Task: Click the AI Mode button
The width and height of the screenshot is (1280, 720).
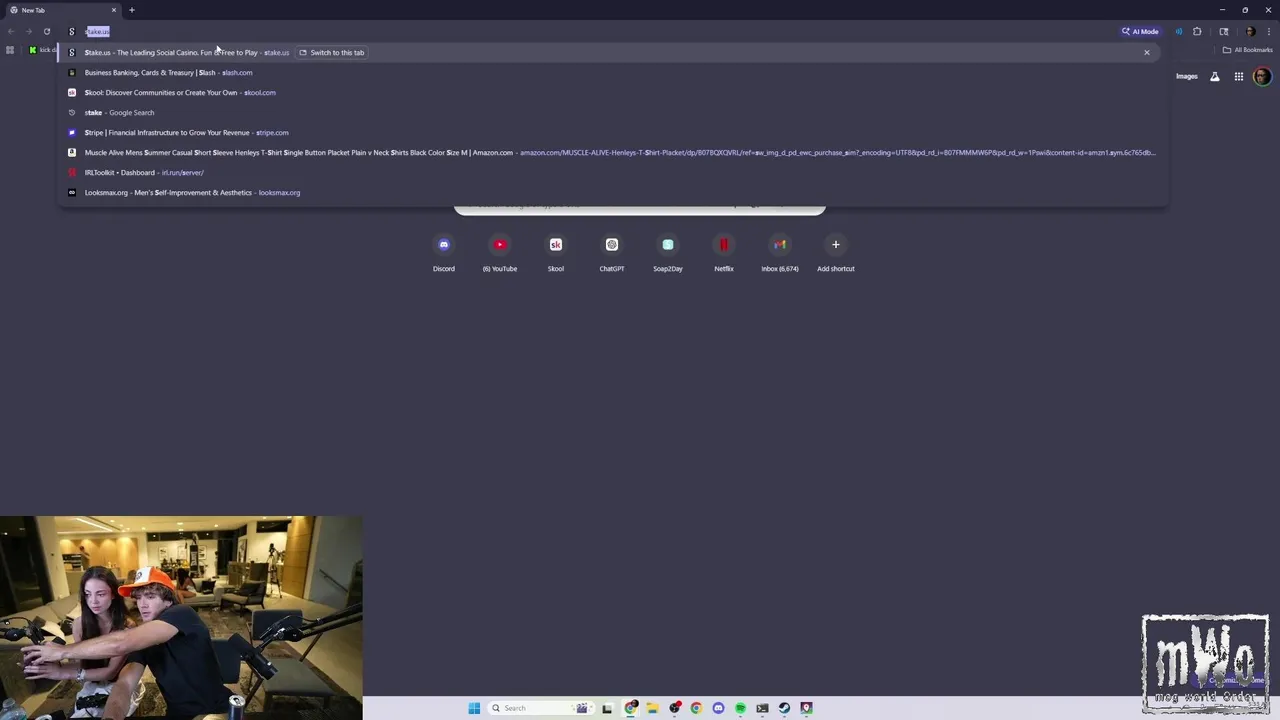Action: click(1140, 31)
